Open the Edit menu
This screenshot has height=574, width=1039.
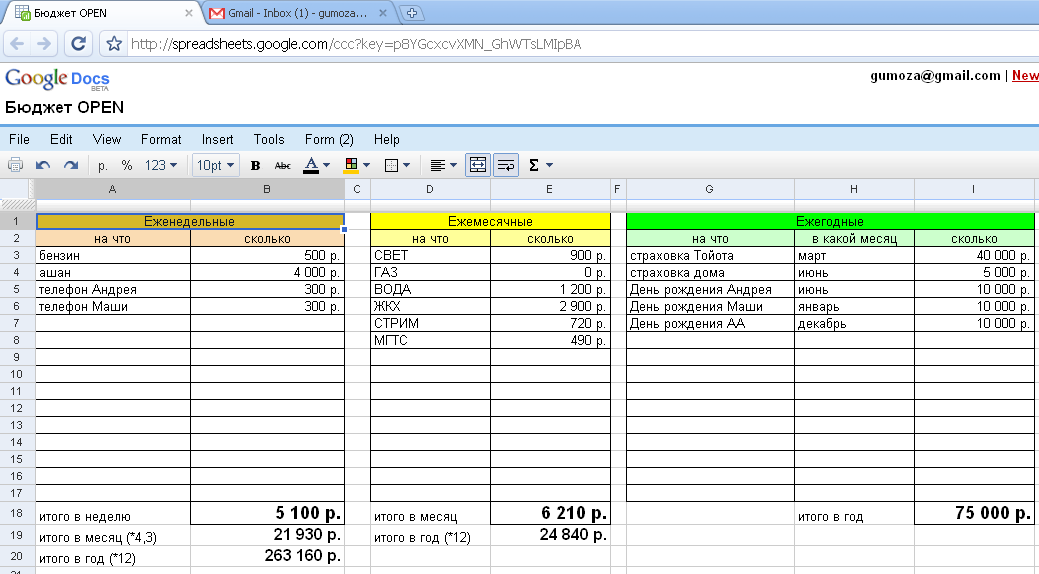pos(61,139)
